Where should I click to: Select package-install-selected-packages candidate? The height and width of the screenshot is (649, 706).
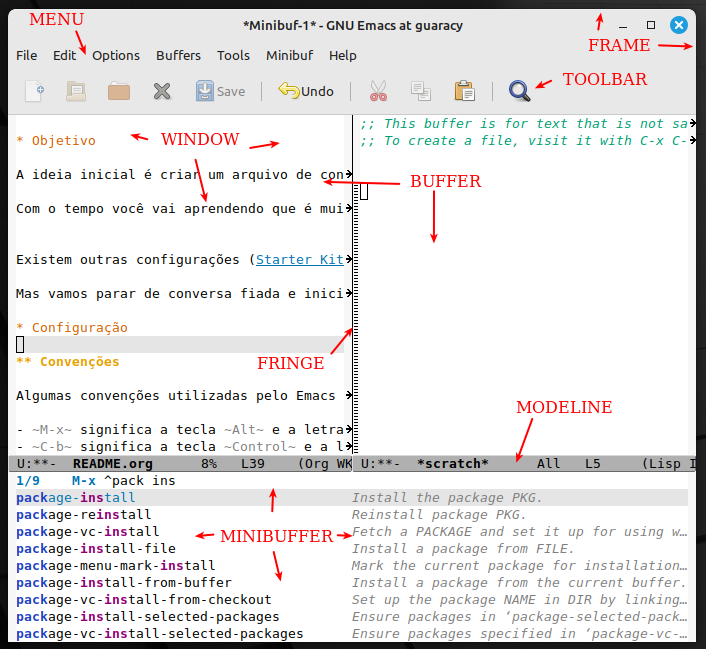147,617
